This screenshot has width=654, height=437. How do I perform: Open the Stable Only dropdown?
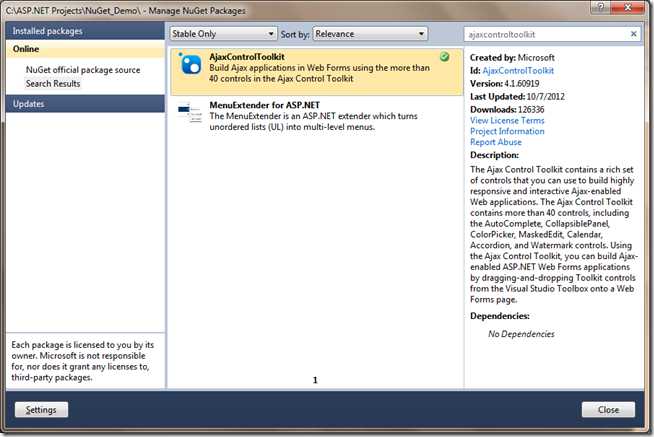[x=223, y=34]
